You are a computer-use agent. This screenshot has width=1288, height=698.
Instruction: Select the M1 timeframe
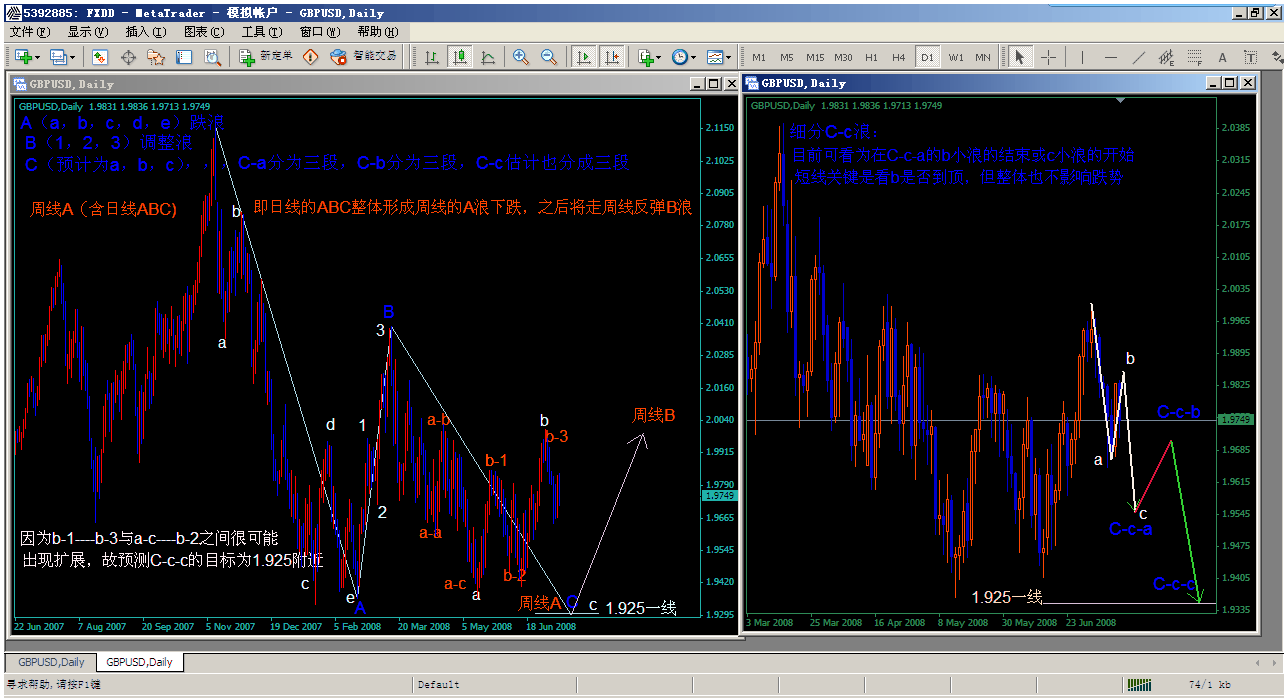[x=759, y=57]
